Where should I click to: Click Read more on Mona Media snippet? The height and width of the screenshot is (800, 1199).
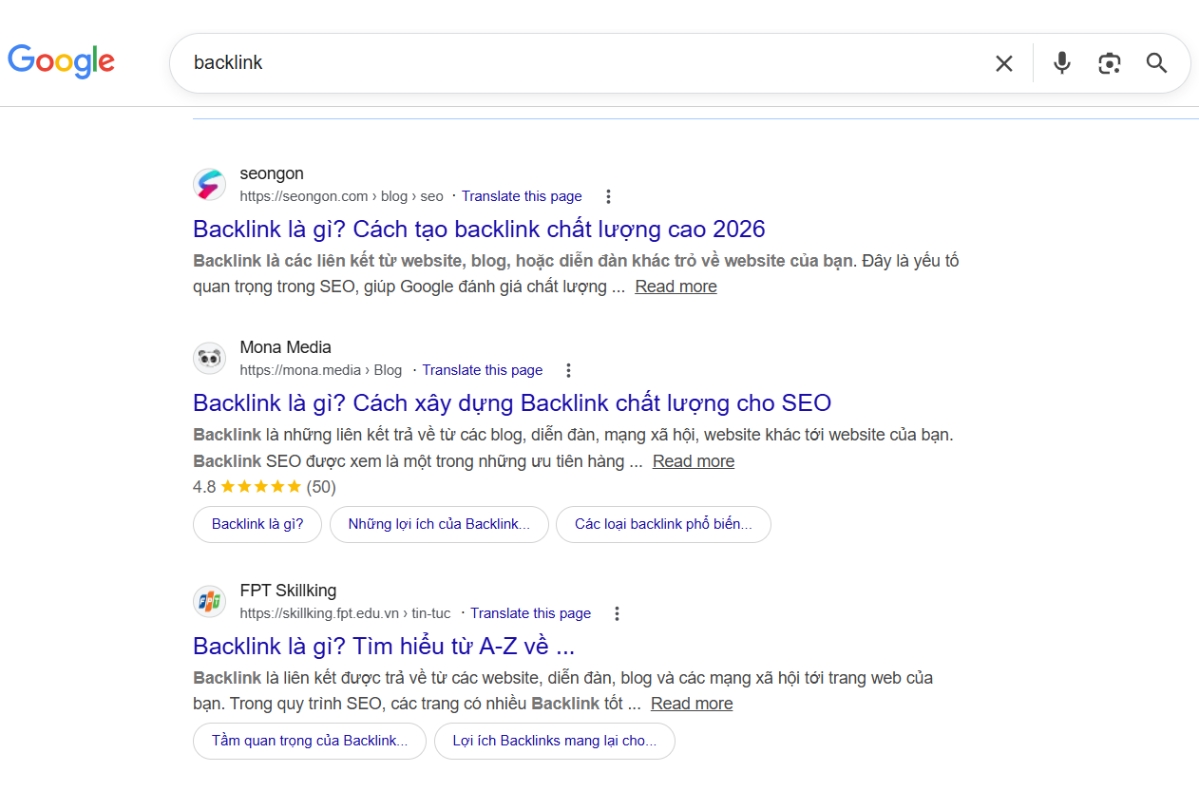[694, 461]
